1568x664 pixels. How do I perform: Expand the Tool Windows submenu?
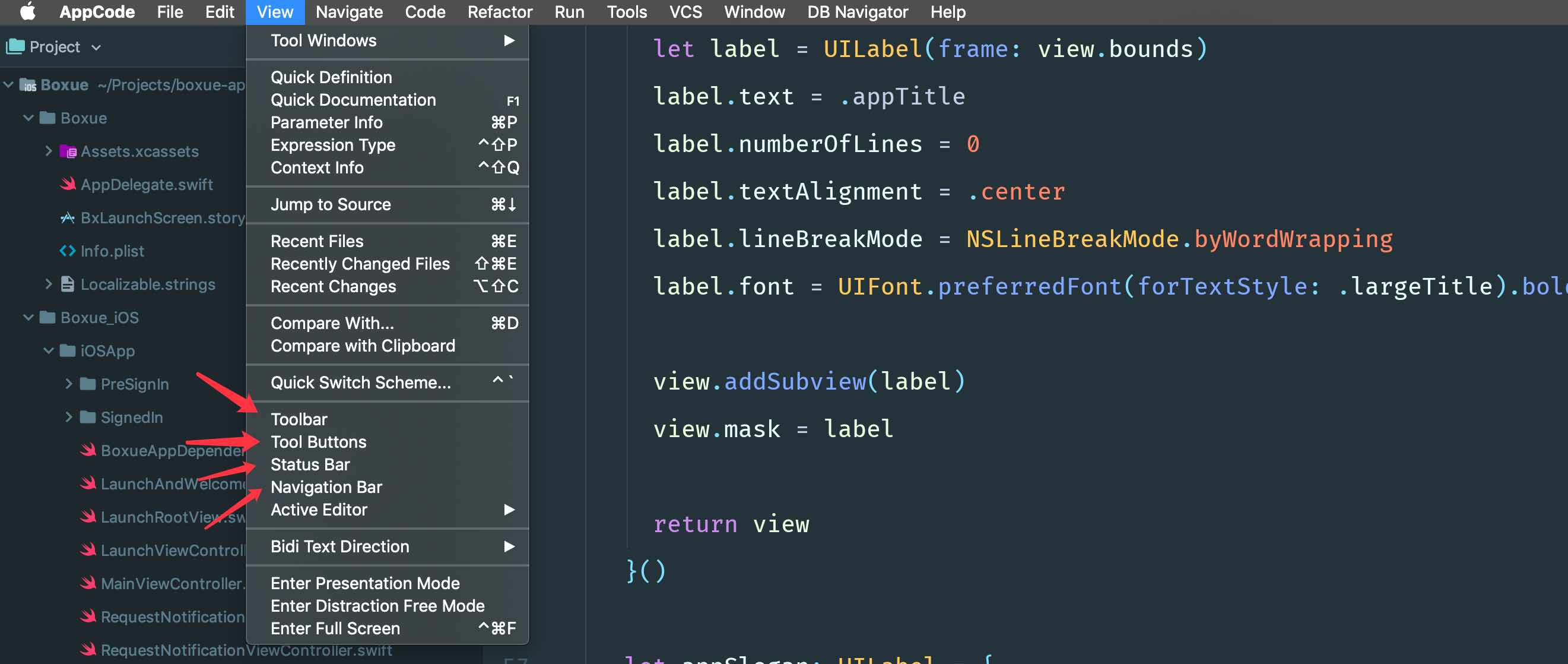387,40
